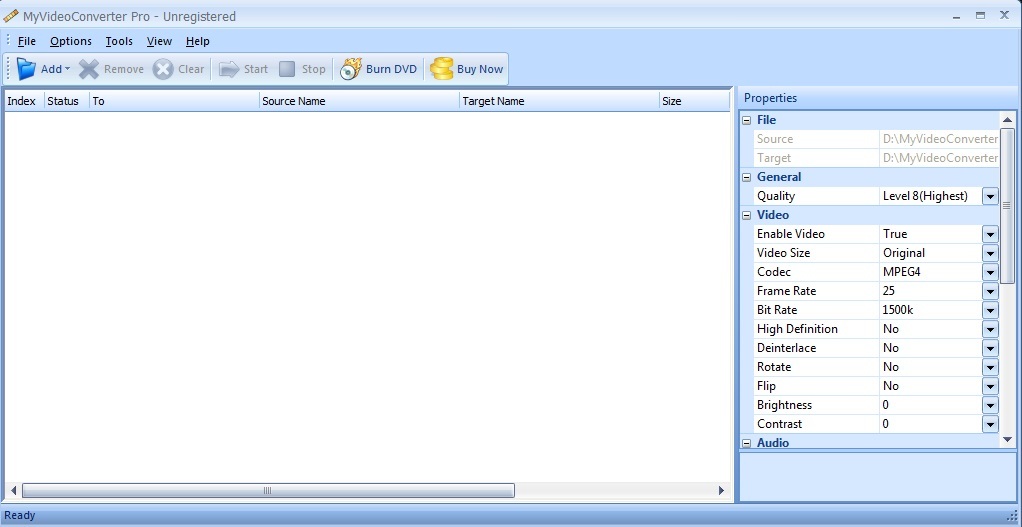
Task: Click the Start arrow icon
Action: tap(229, 69)
